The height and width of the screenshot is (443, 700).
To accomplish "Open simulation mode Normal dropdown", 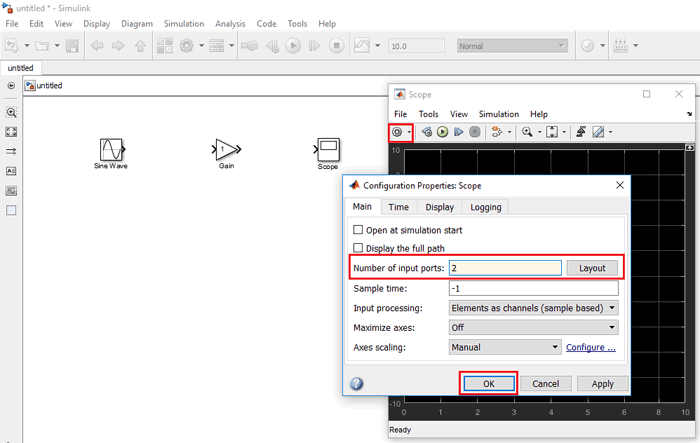I will pyautogui.click(x=512, y=46).
